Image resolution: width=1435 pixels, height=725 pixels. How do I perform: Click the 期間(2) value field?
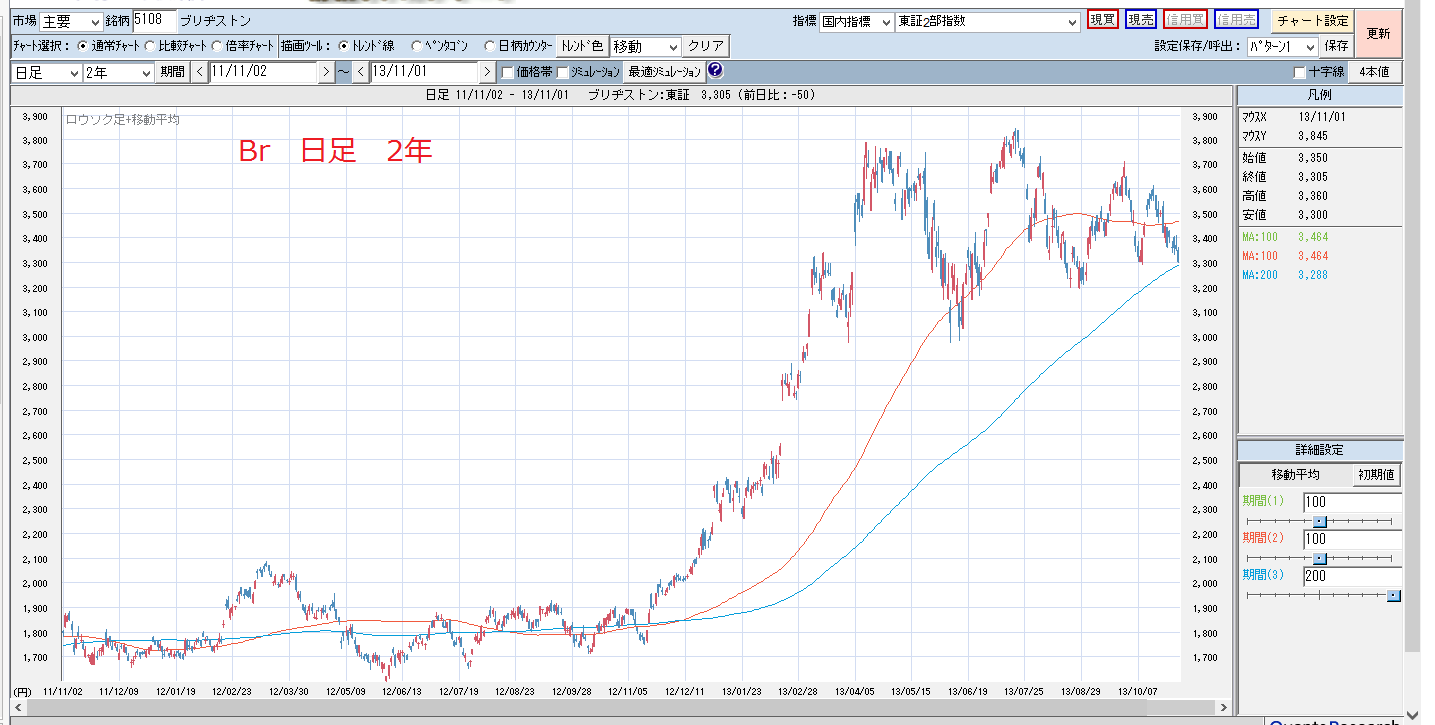pos(1352,540)
